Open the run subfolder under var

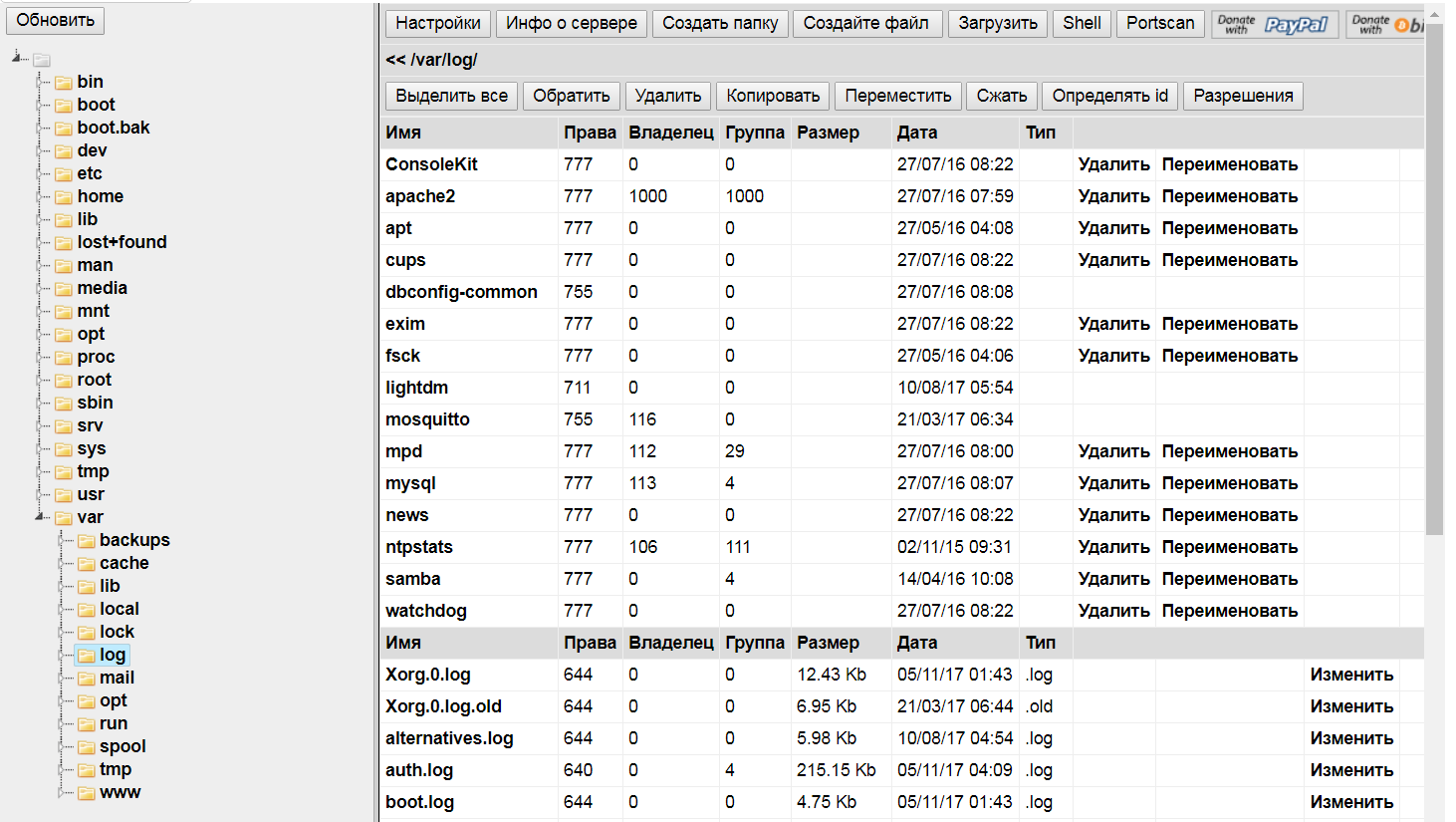click(114, 723)
